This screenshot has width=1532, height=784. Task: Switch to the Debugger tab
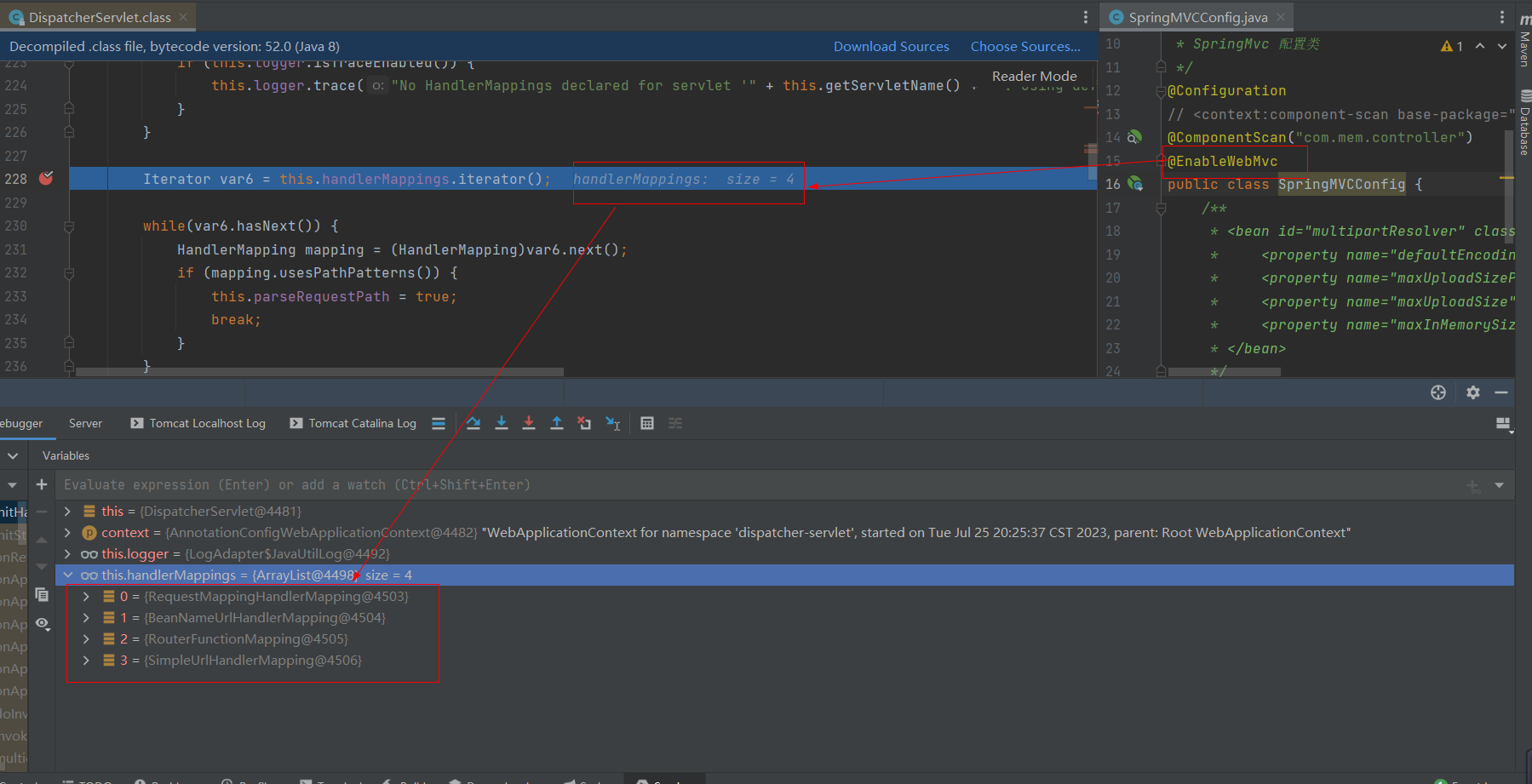[x=21, y=423]
